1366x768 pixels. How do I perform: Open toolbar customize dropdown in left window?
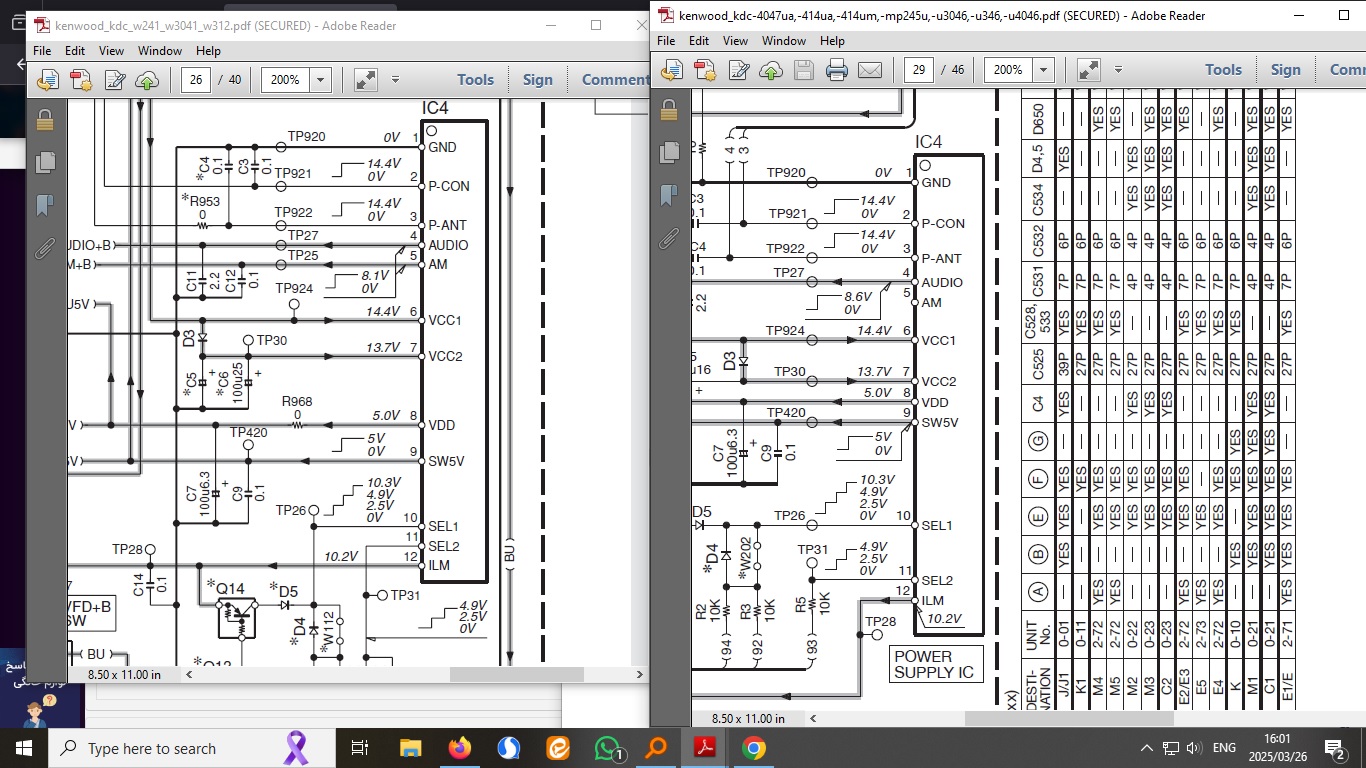tap(395, 80)
